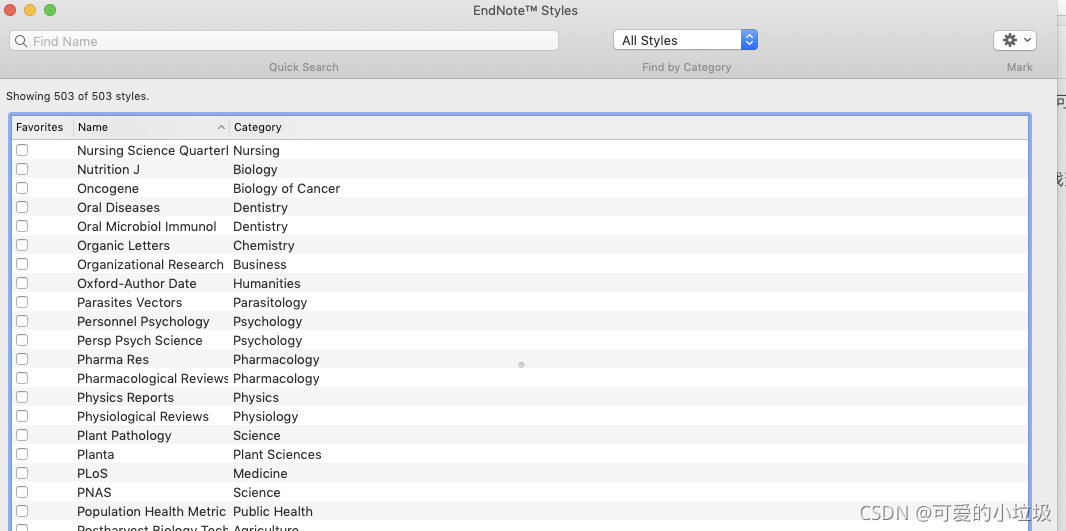The width and height of the screenshot is (1066, 531).
Task: Enable favorite for Oral Microbiol Immunol
Action: (x=22, y=226)
